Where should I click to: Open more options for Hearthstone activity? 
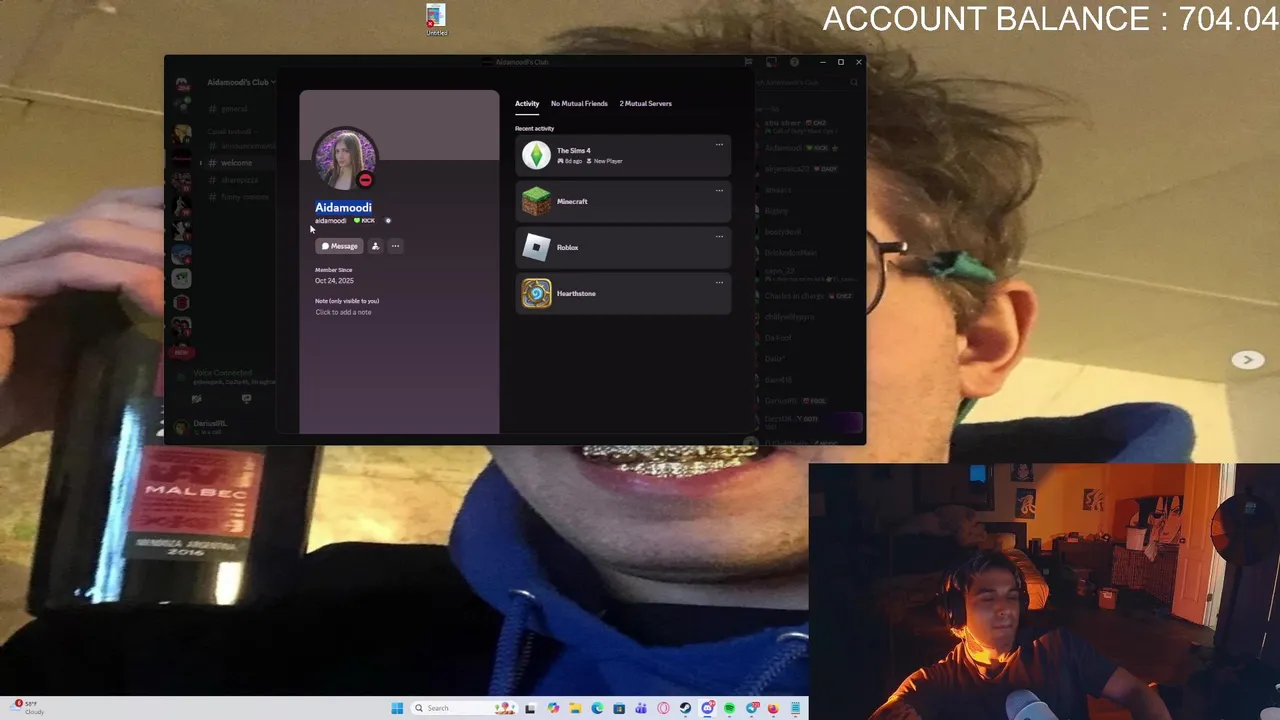click(x=719, y=283)
